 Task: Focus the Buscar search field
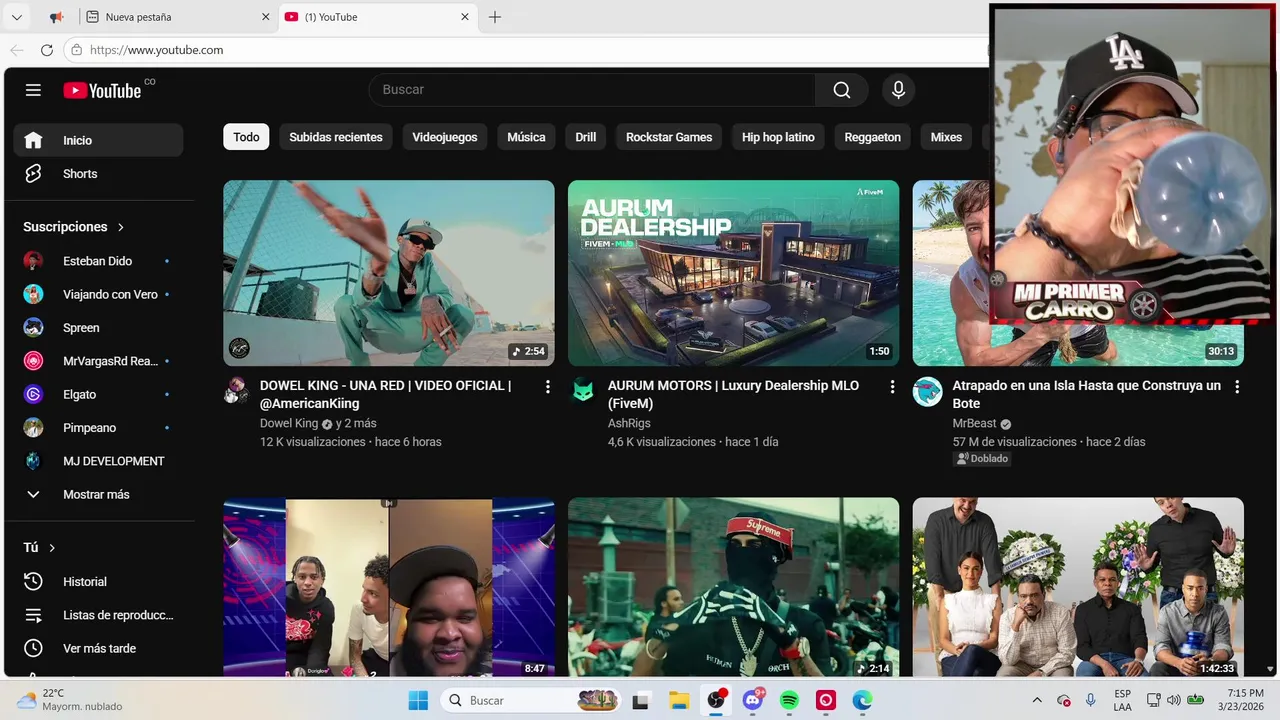pos(593,90)
